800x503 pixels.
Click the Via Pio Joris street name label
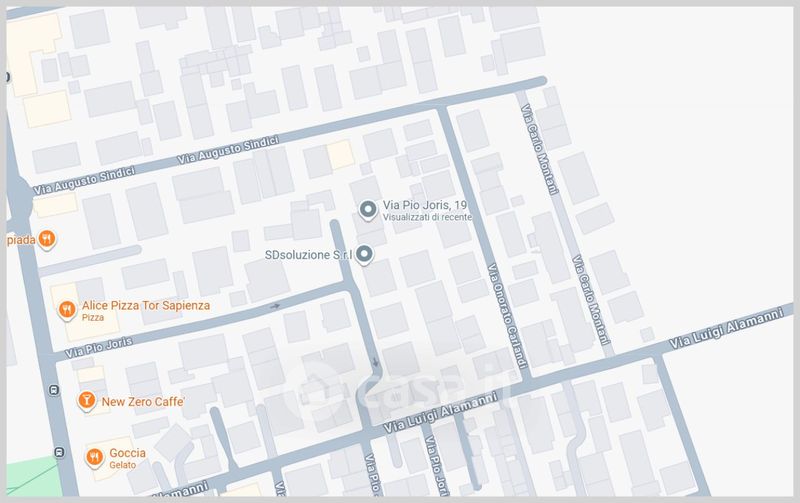(98, 347)
